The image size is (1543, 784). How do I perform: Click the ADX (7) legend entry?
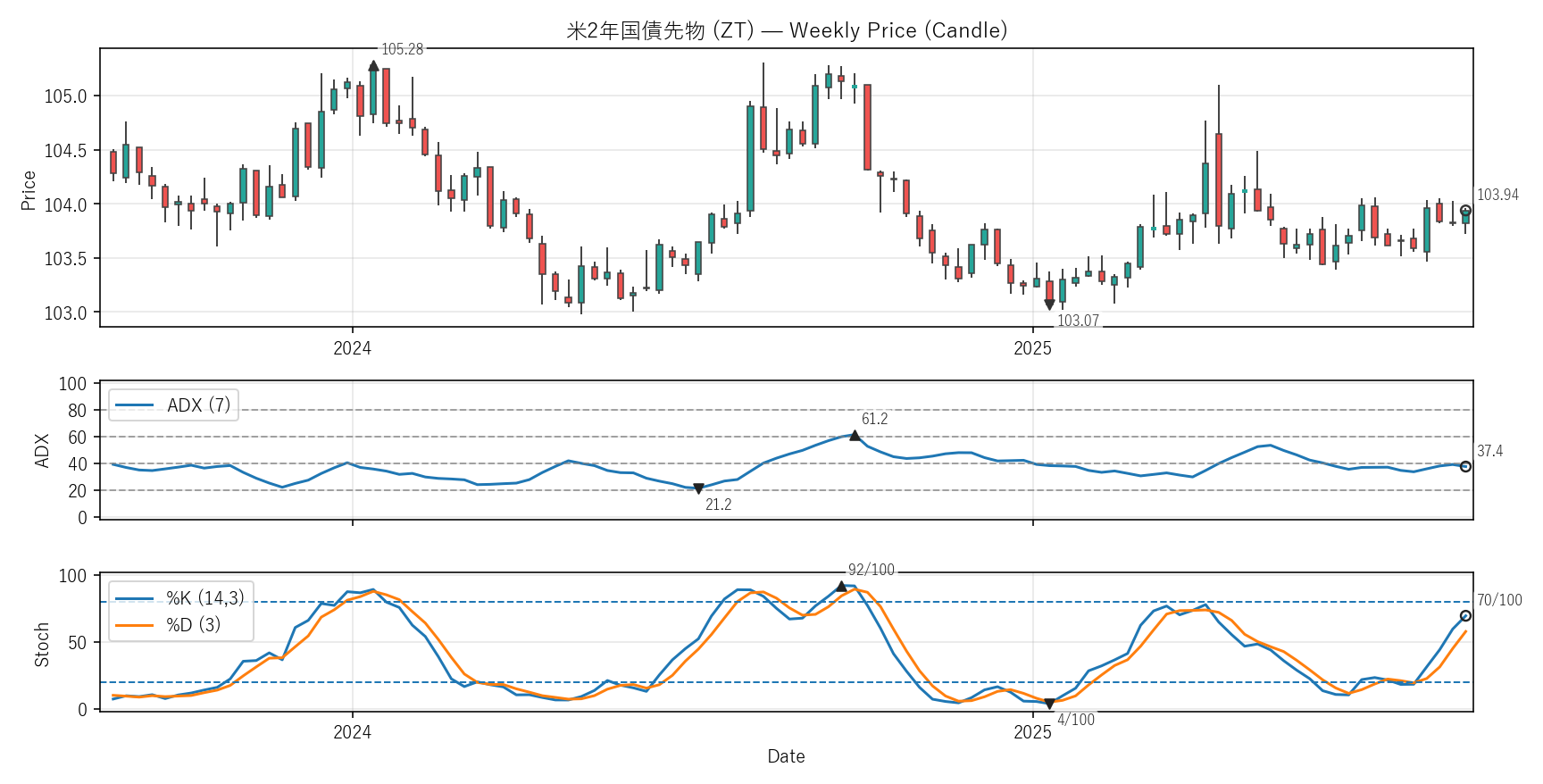pyautogui.click(x=173, y=405)
